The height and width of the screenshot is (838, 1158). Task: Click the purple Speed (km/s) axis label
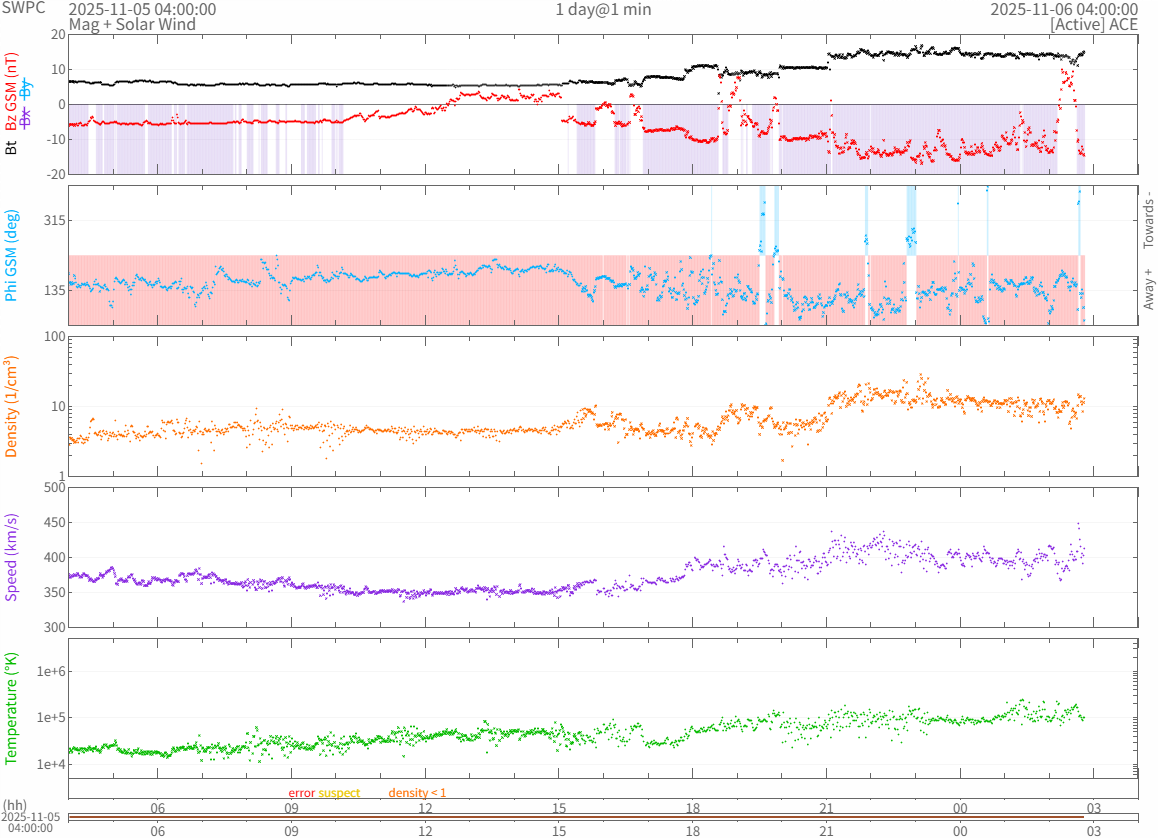pos(12,557)
